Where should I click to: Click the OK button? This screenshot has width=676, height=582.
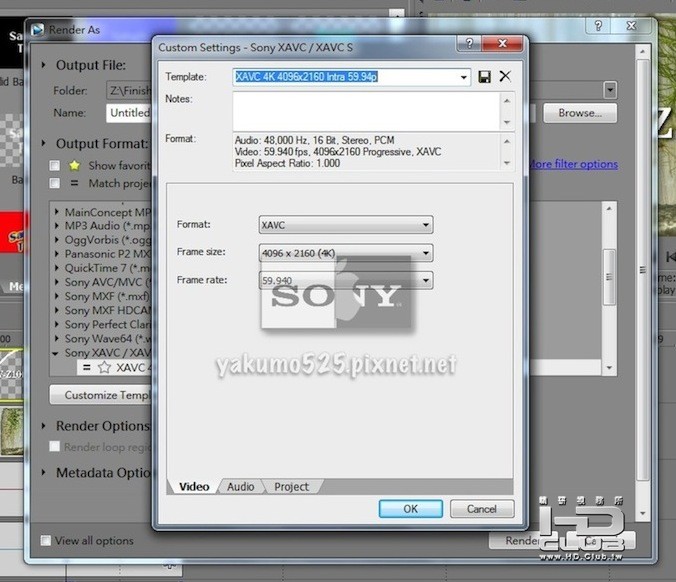click(x=410, y=509)
